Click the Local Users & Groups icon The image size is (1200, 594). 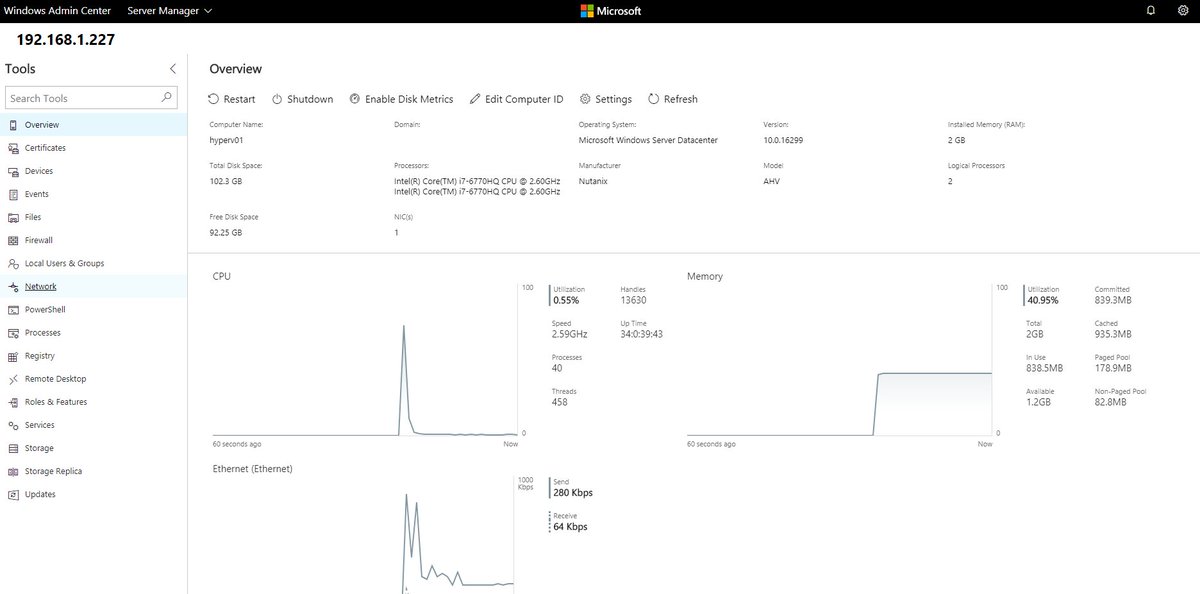[13, 263]
